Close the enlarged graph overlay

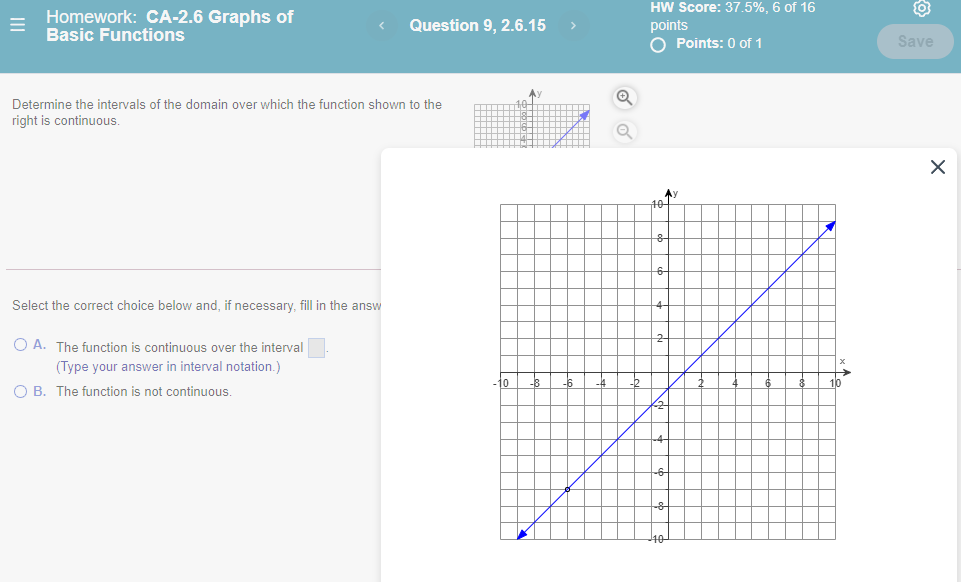[x=937, y=167]
